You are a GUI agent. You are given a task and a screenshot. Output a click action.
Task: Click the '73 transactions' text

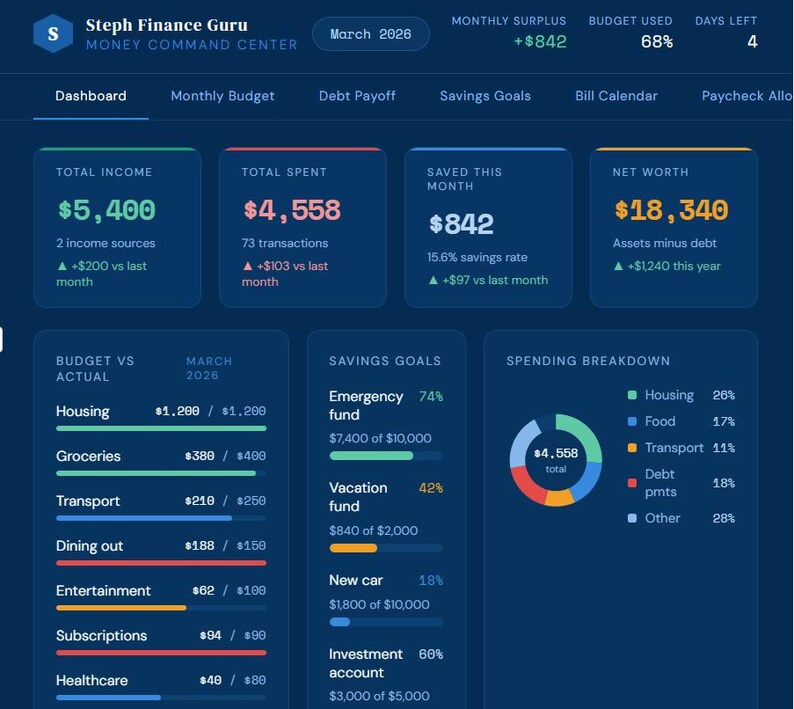pyautogui.click(x=285, y=243)
